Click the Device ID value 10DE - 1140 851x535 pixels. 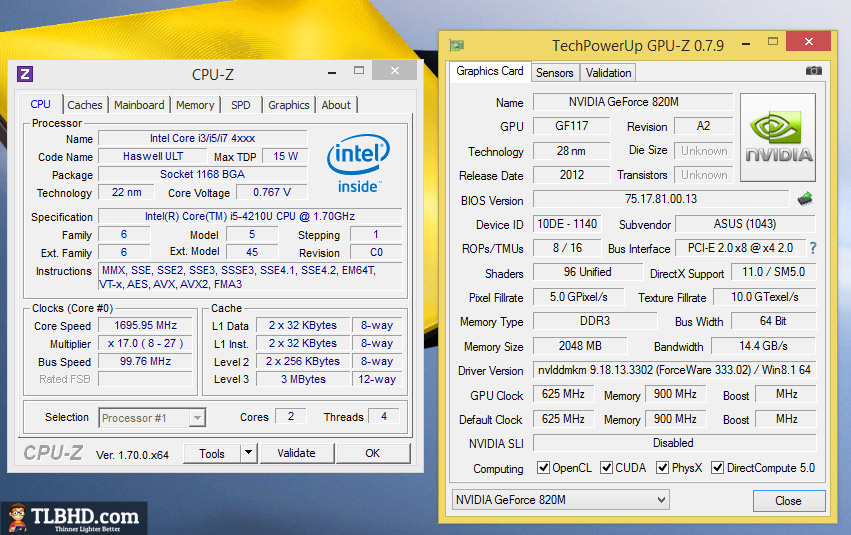[567, 224]
